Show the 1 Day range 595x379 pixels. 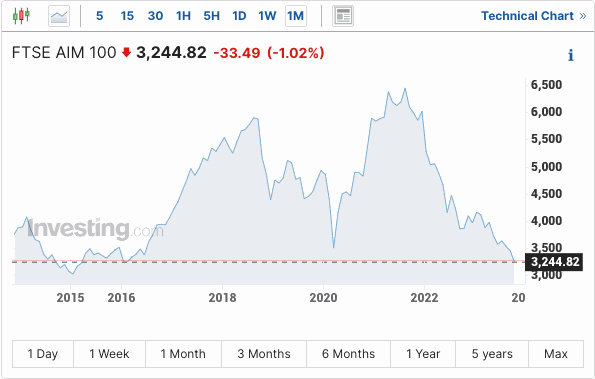pos(43,354)
